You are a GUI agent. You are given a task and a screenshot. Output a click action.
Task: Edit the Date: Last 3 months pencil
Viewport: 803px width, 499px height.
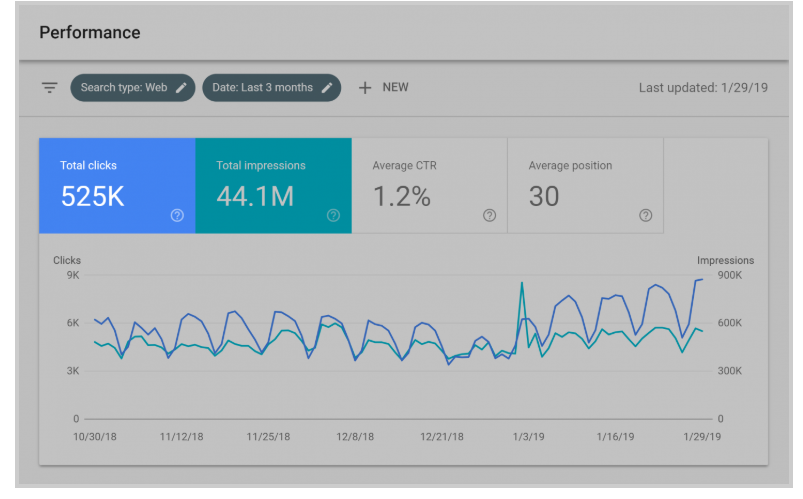coord(327,88)
